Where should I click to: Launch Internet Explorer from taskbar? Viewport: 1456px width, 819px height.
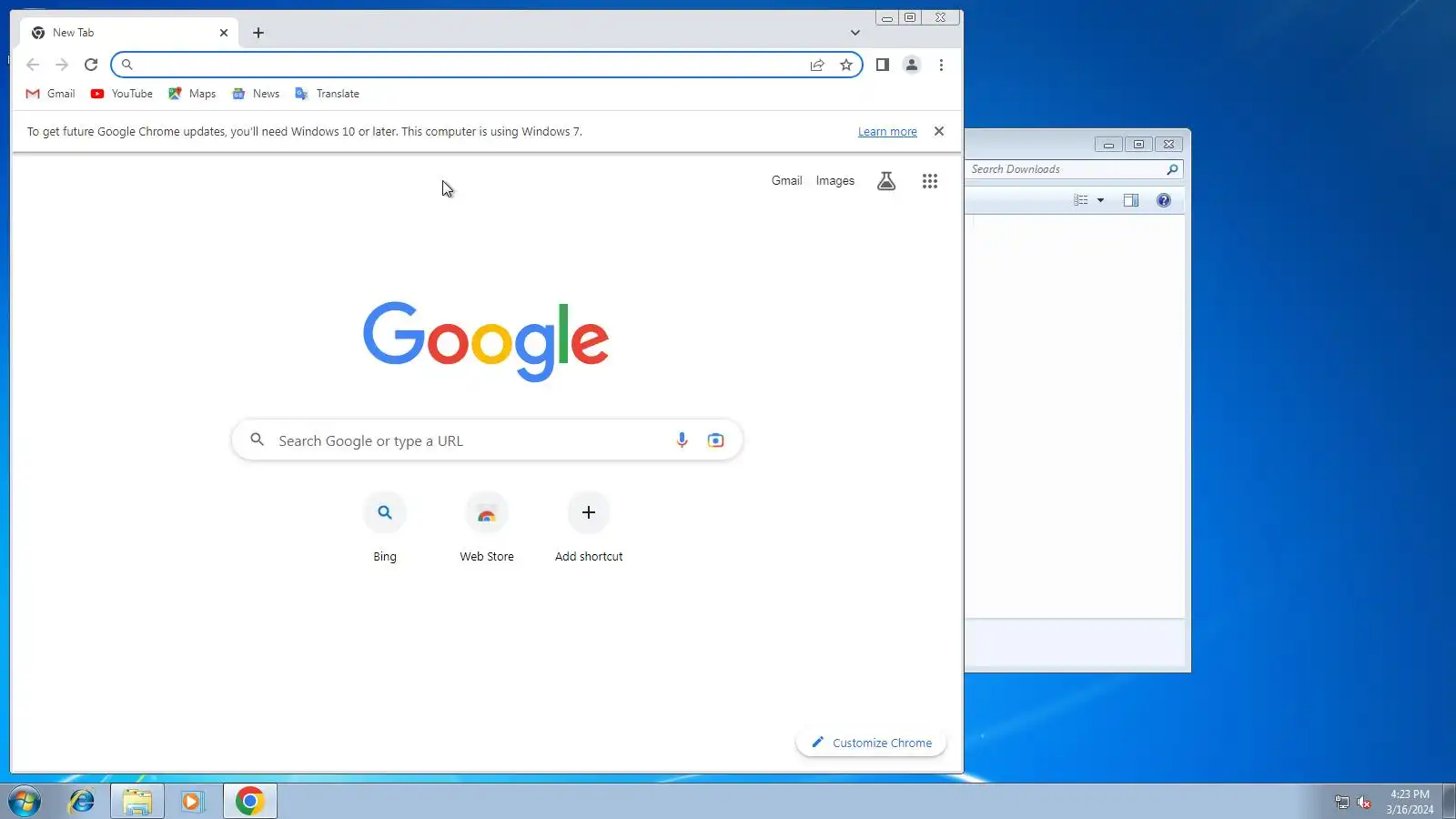tap(82, 802)
